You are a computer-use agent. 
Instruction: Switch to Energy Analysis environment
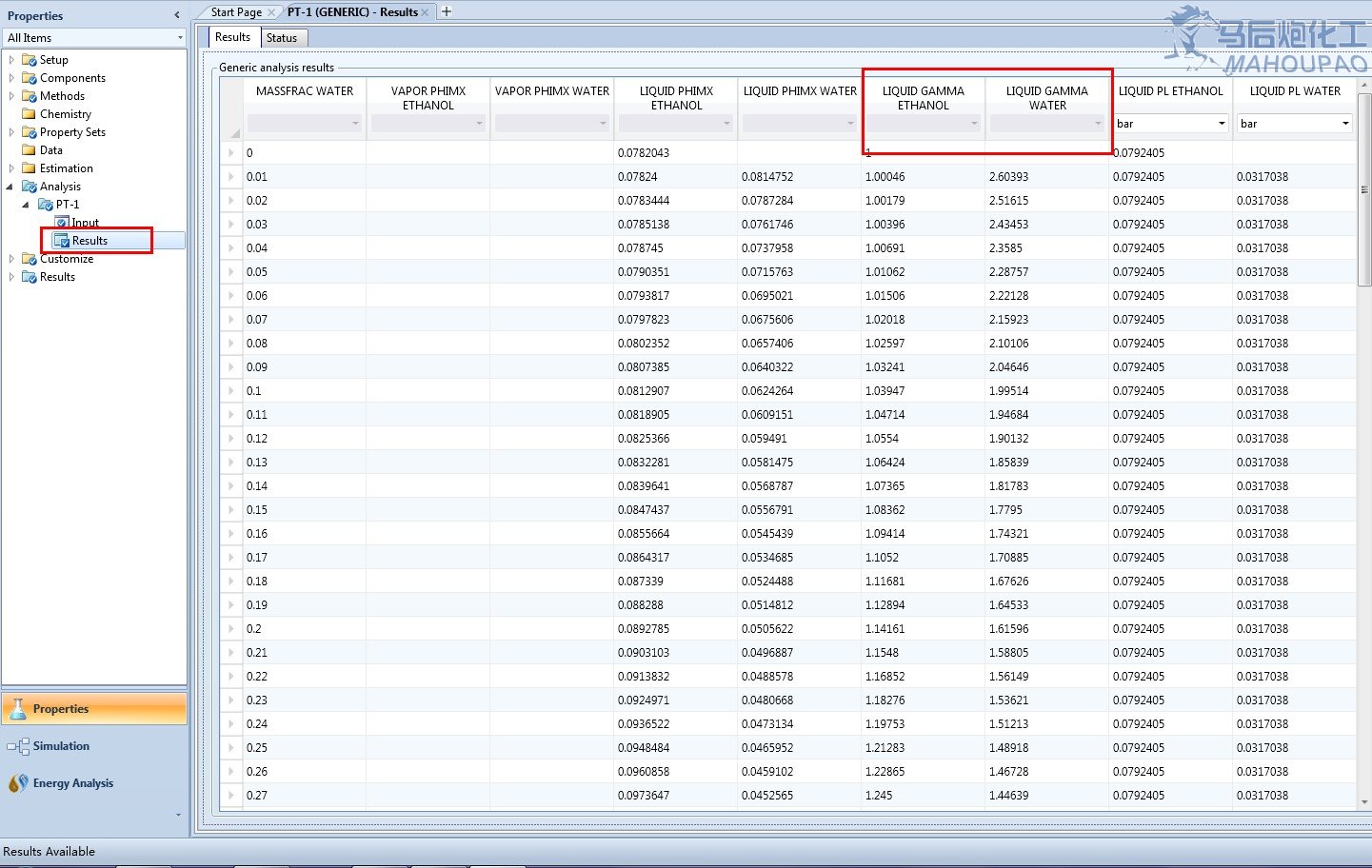point(94,783)
